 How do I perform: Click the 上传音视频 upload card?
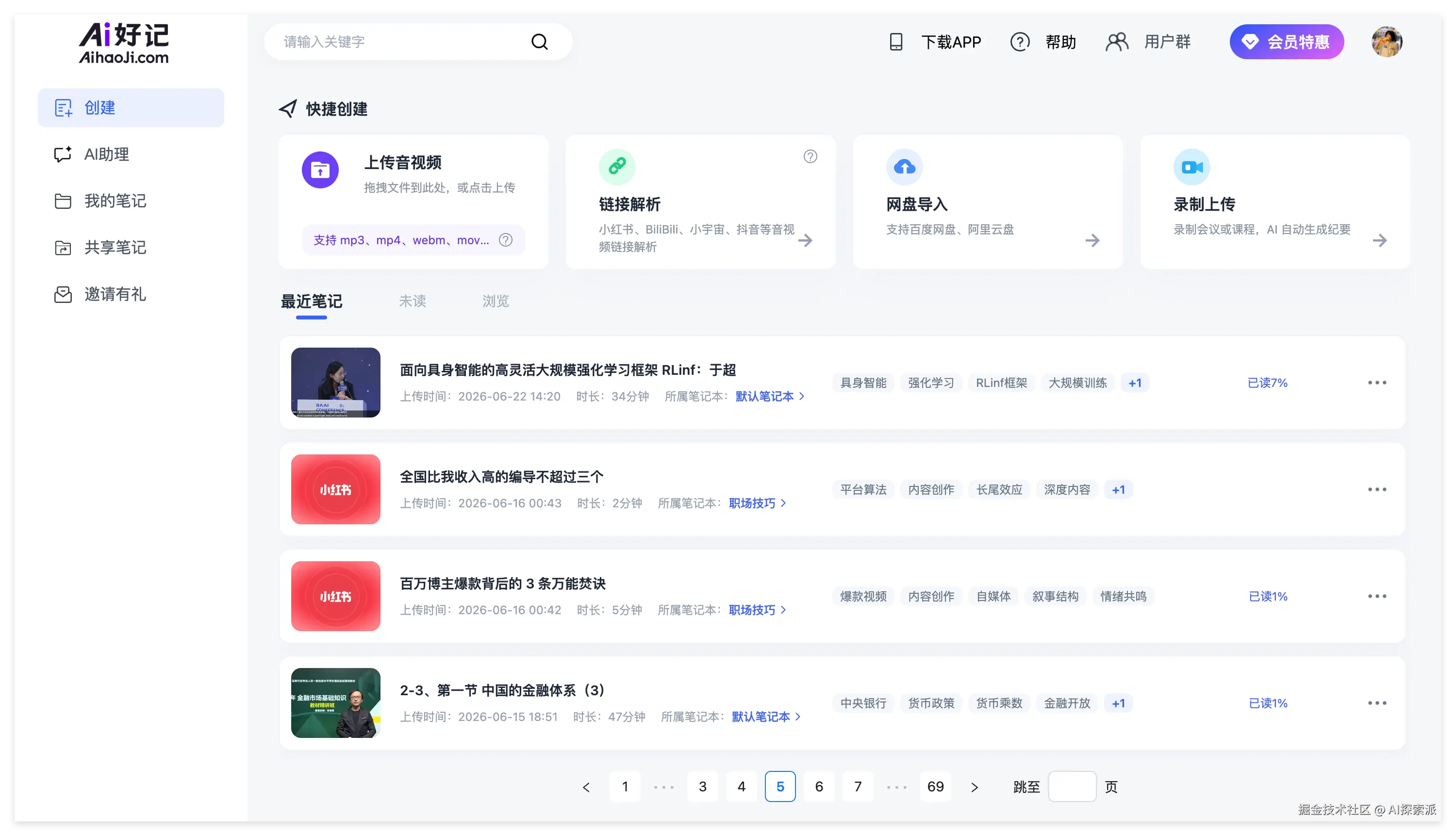click(413, 202)
